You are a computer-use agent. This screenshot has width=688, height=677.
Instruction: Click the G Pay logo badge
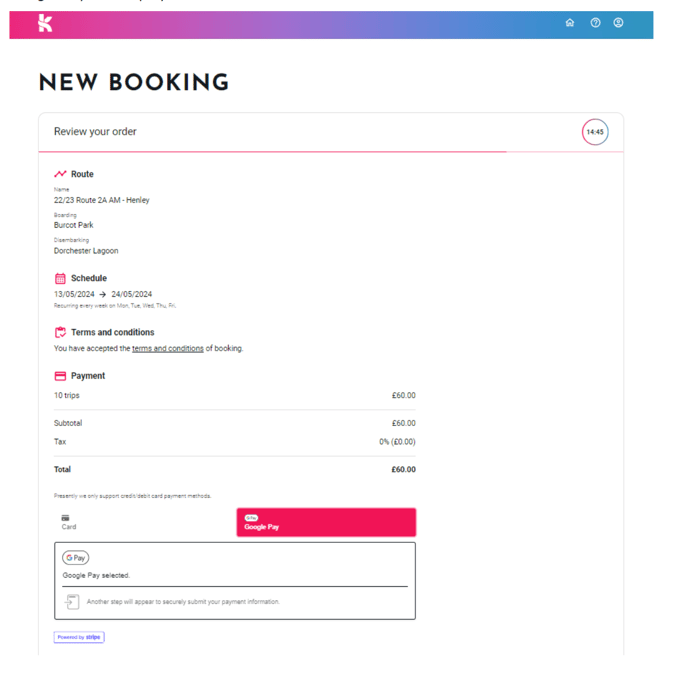coord(75,558)
